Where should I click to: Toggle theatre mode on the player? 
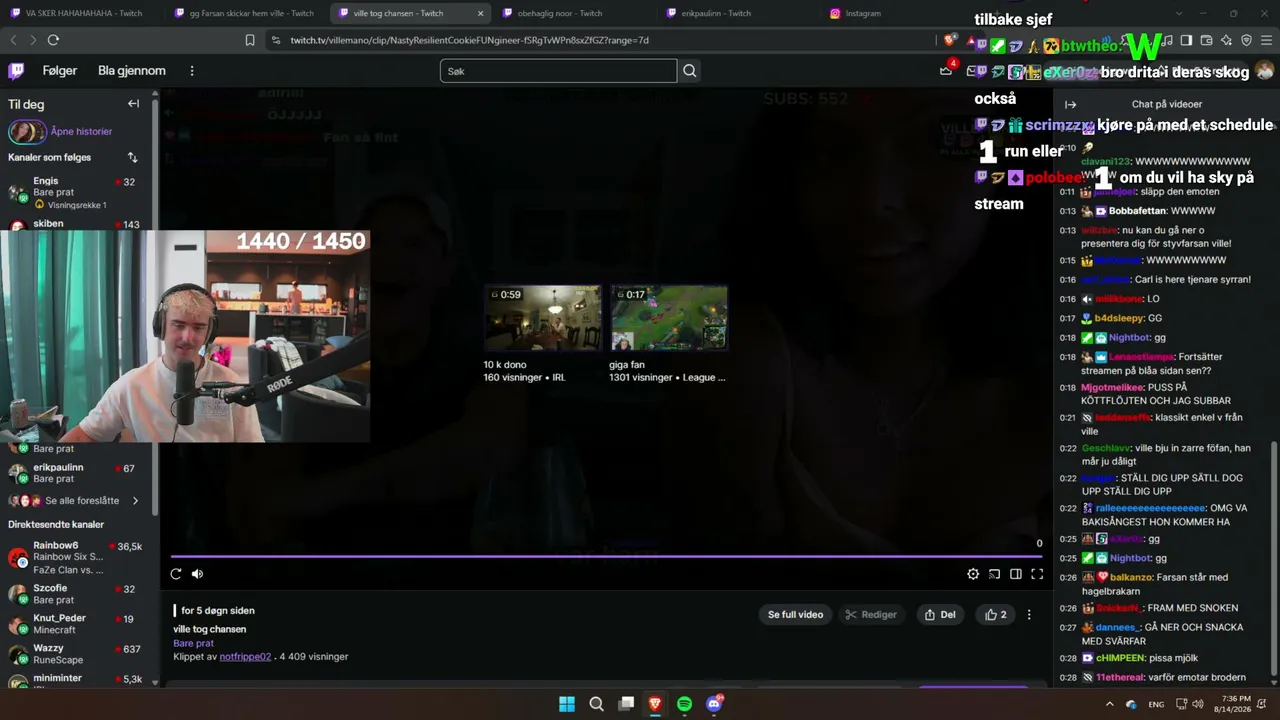click(x=1016, y=574)
